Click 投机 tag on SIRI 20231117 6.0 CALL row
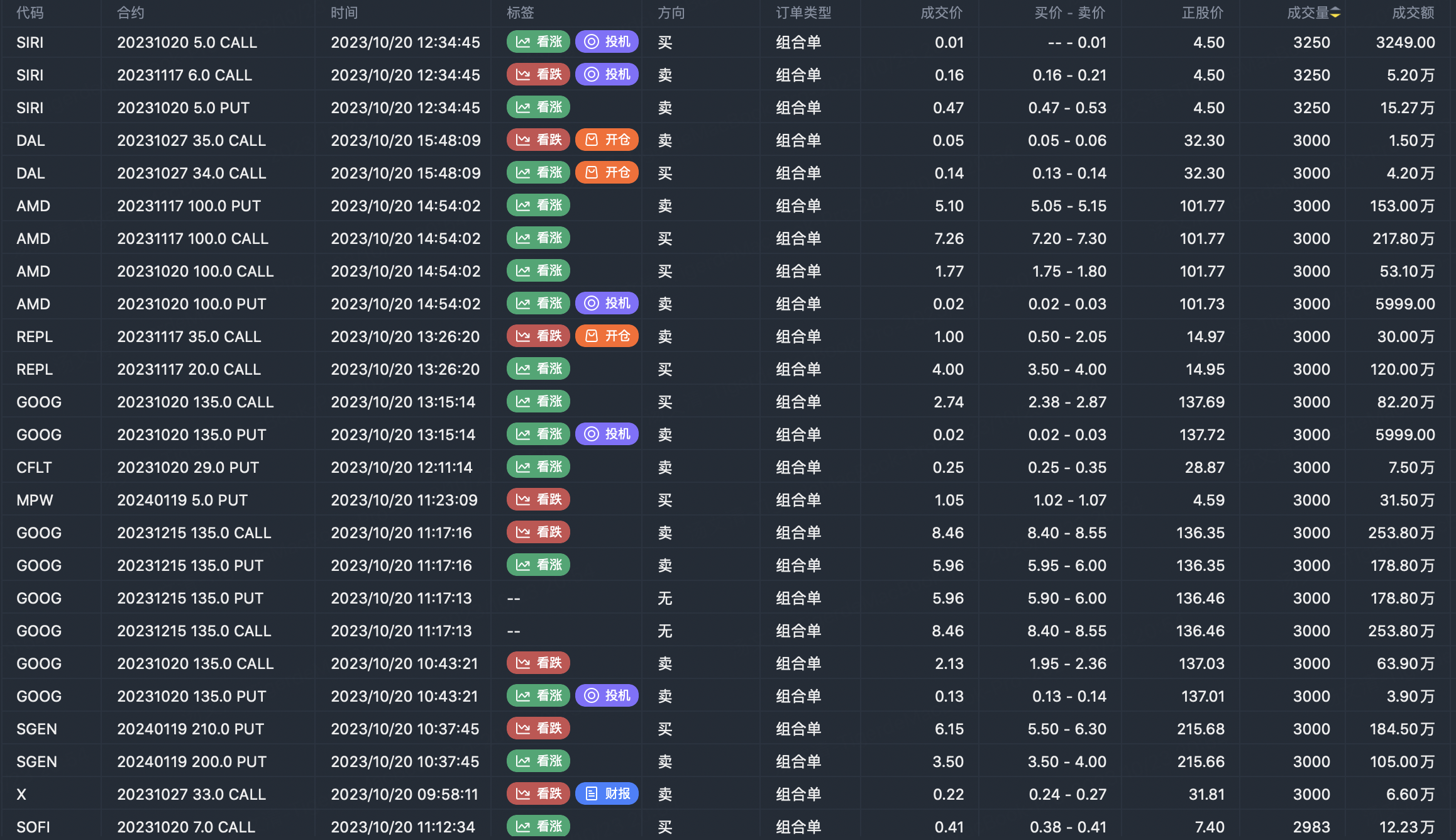 pyautogui.click(x=607, y=75)
